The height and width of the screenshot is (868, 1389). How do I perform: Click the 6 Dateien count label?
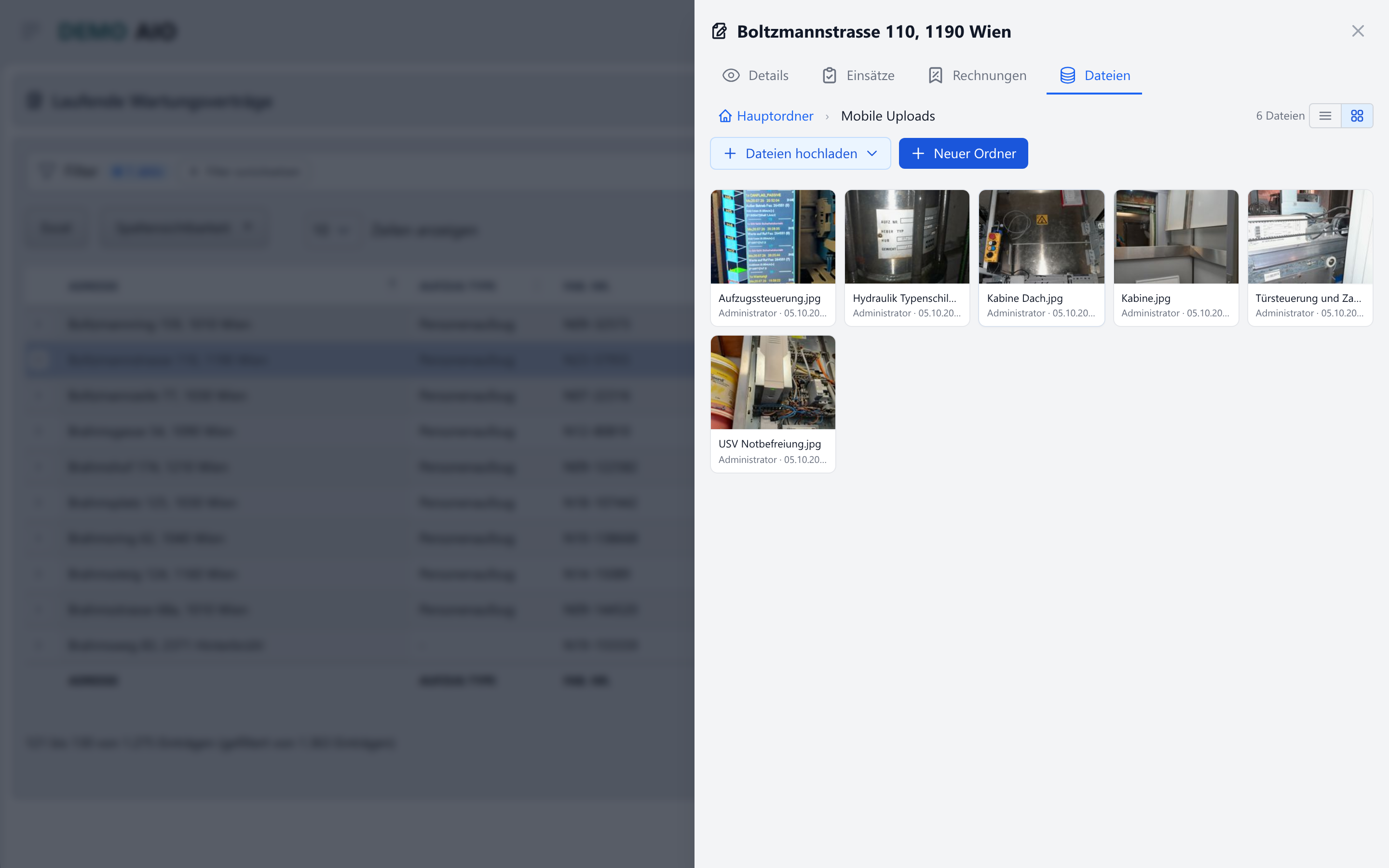[x=1280, y=116]
